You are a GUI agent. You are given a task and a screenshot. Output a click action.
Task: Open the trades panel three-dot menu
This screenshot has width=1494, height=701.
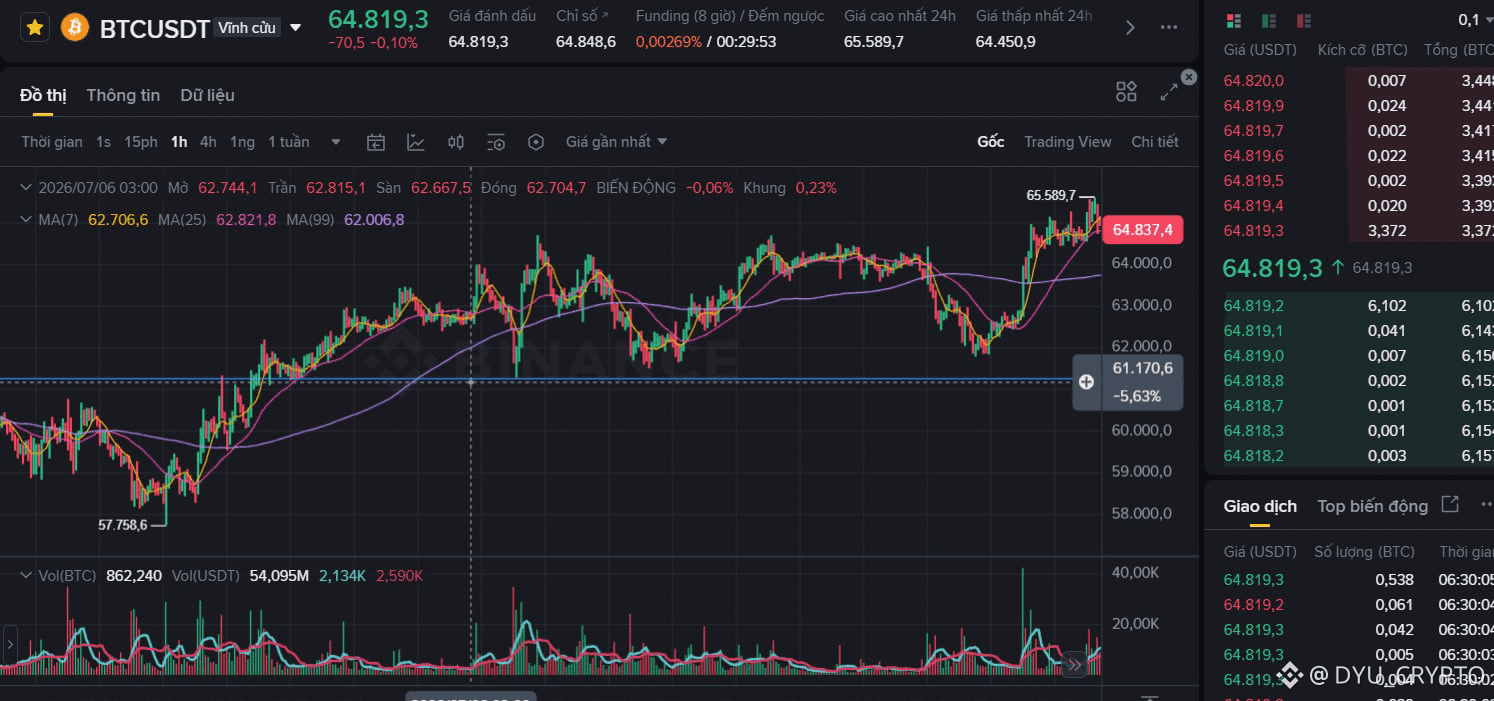point(1487,505)
